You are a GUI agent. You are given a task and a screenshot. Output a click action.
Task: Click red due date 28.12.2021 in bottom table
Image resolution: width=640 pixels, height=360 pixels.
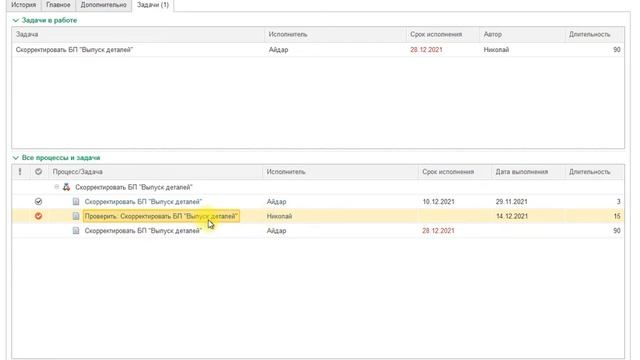click(x=438, y=231)
